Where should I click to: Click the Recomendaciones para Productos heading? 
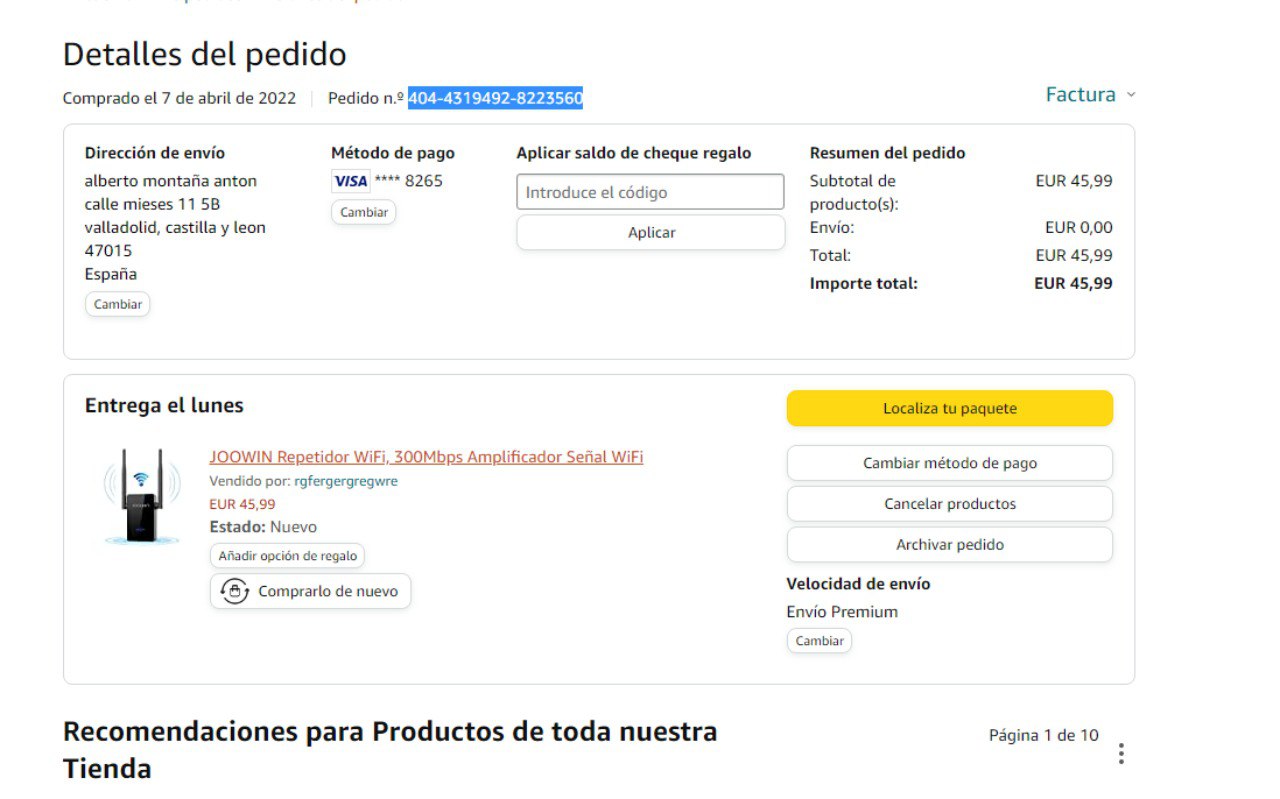click(x=390, y=750)
